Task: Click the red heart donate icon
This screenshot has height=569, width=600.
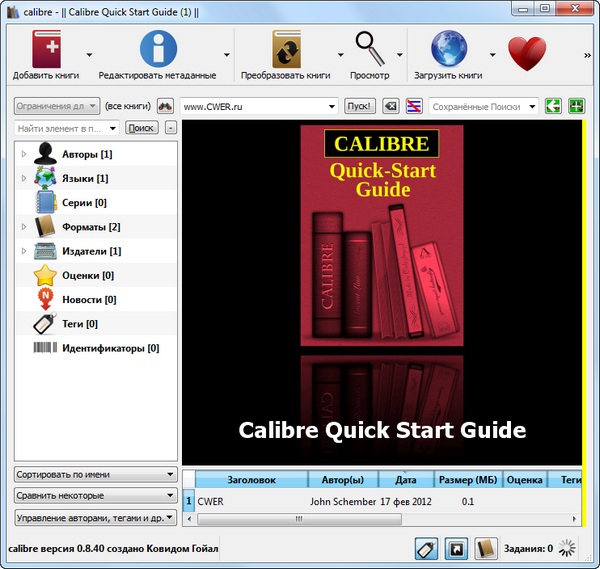Action: tap(527, 52)
